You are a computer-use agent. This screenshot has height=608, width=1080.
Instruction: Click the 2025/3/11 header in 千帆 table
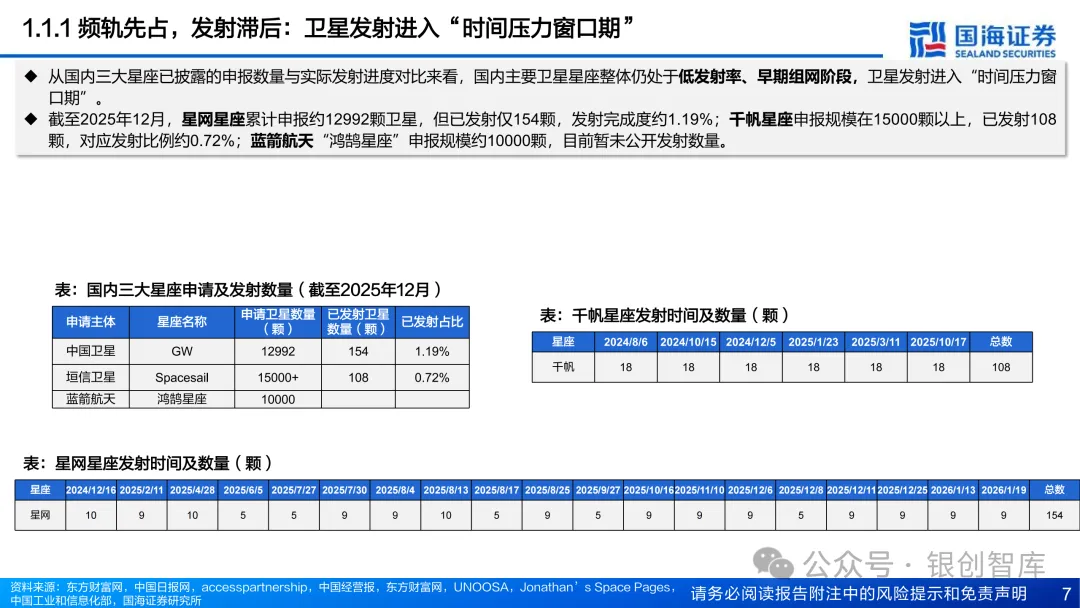pyautogui.click(x=876, y=342)
